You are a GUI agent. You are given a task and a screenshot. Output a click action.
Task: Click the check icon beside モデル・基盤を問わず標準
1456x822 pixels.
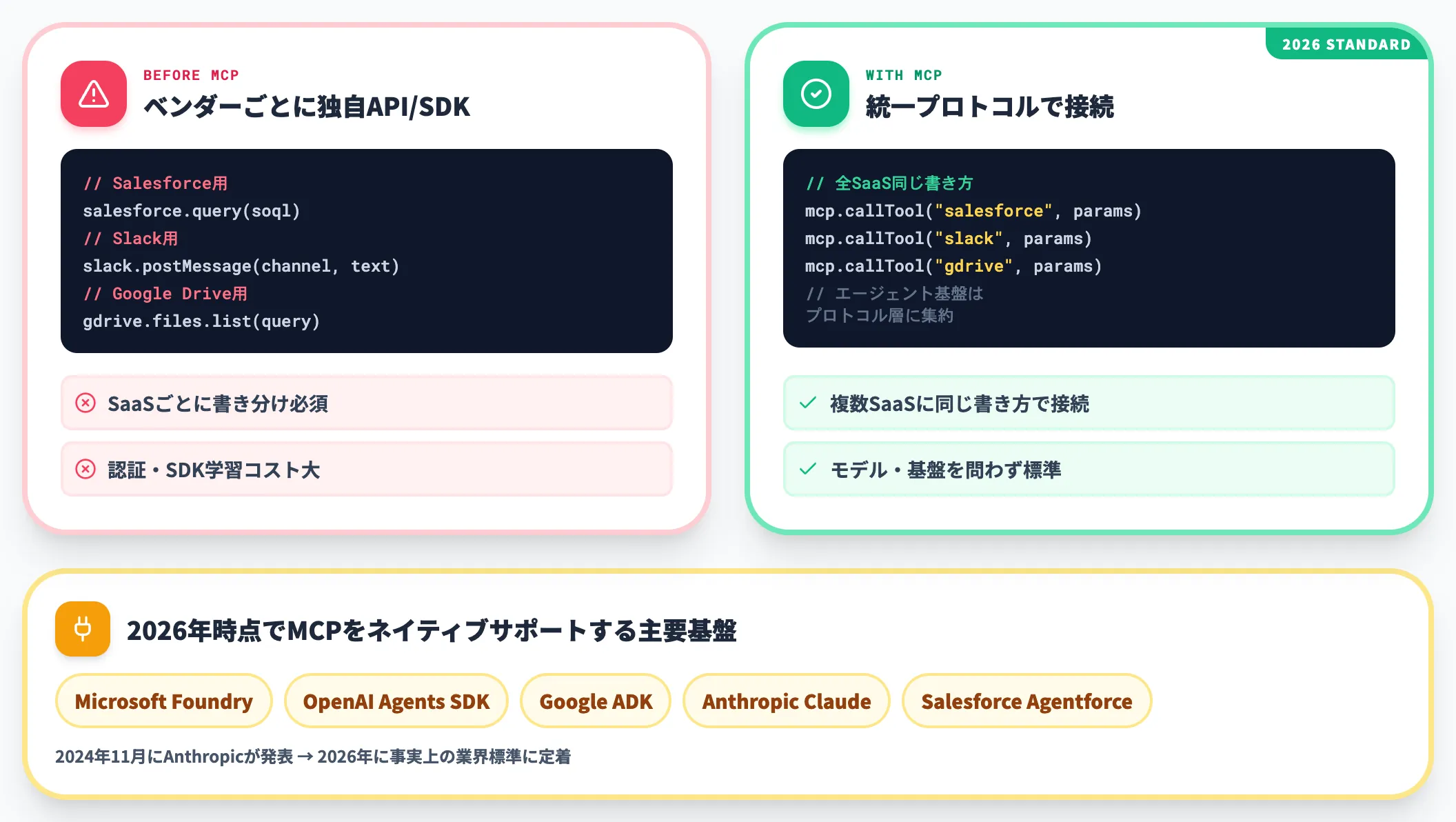point(808,470)
